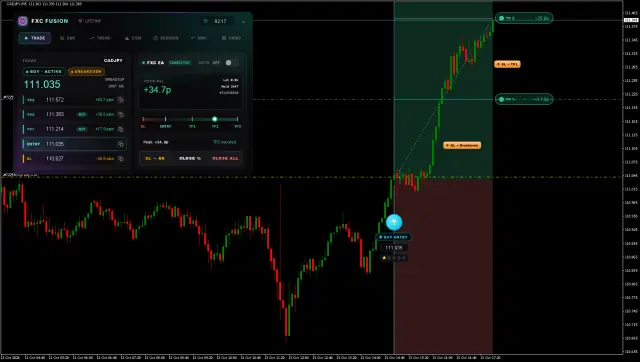Click the SL → BE button
Screen dimensions: 640x362
pyautogui.click(x=155, y=158)
